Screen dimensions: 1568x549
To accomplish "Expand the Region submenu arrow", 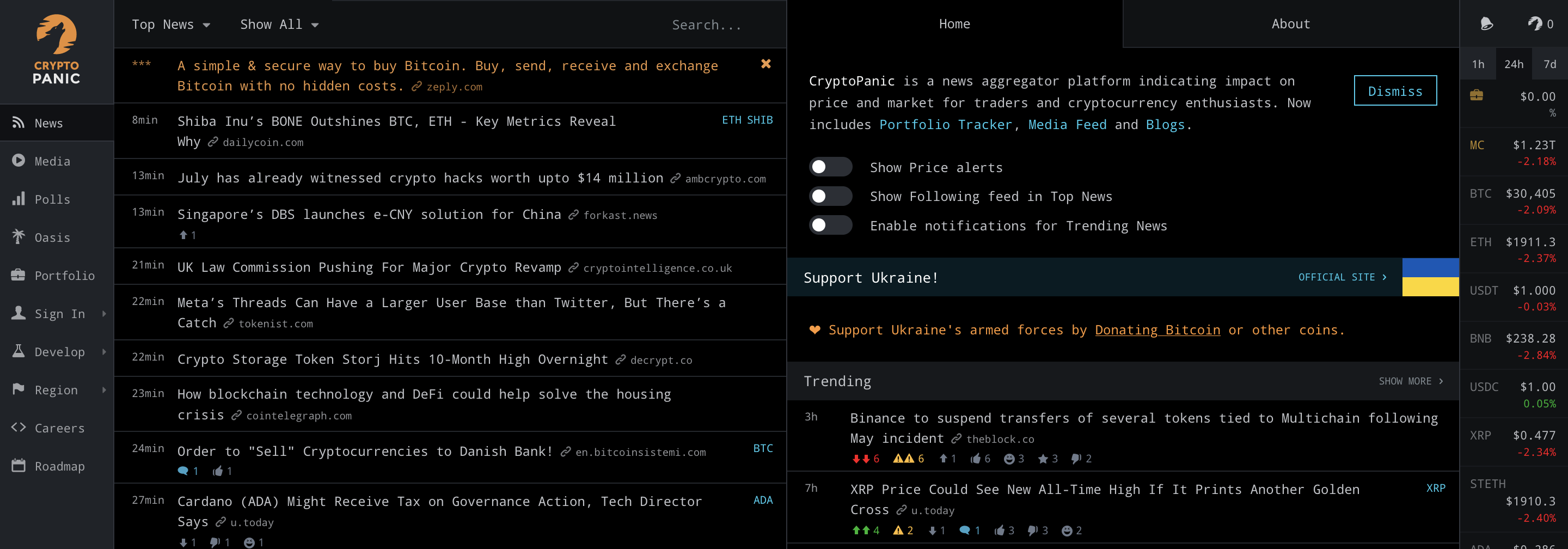I will (x=104, y=389).
